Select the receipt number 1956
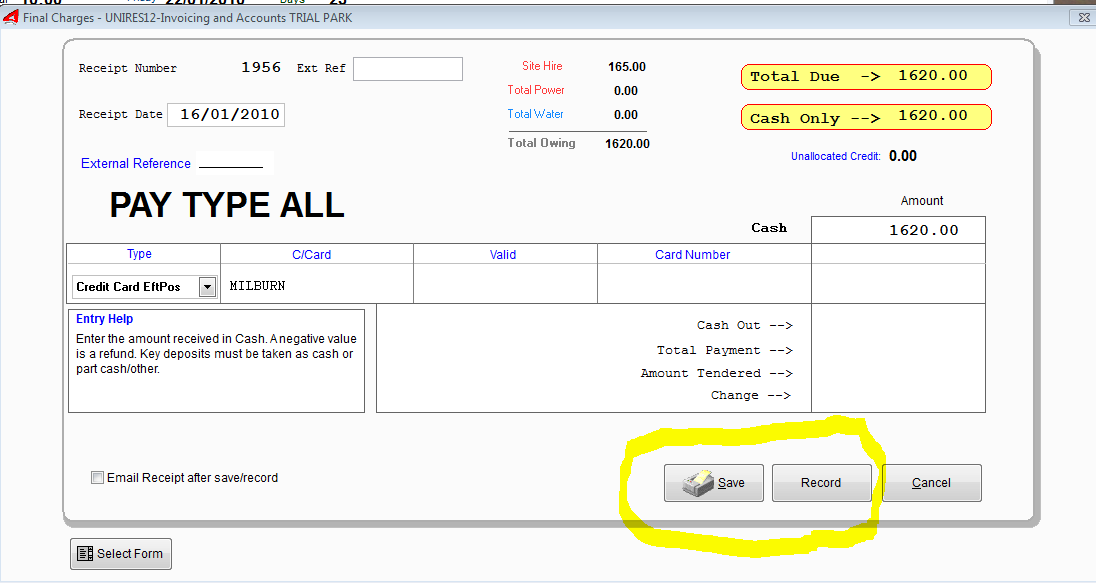Image resolution: width=1096 pixels, height=583 pixels. [x=261, y=67]
